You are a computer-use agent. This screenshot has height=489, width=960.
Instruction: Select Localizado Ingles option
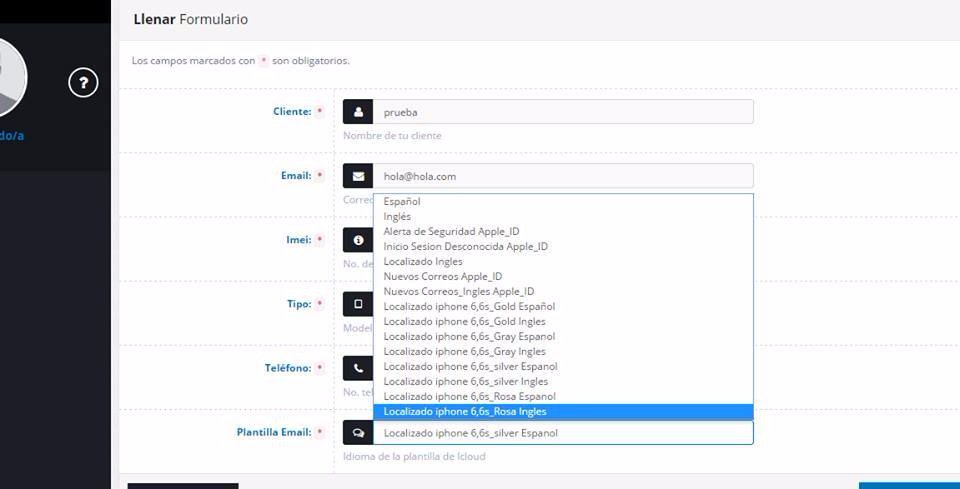click(x=563, y=261)
